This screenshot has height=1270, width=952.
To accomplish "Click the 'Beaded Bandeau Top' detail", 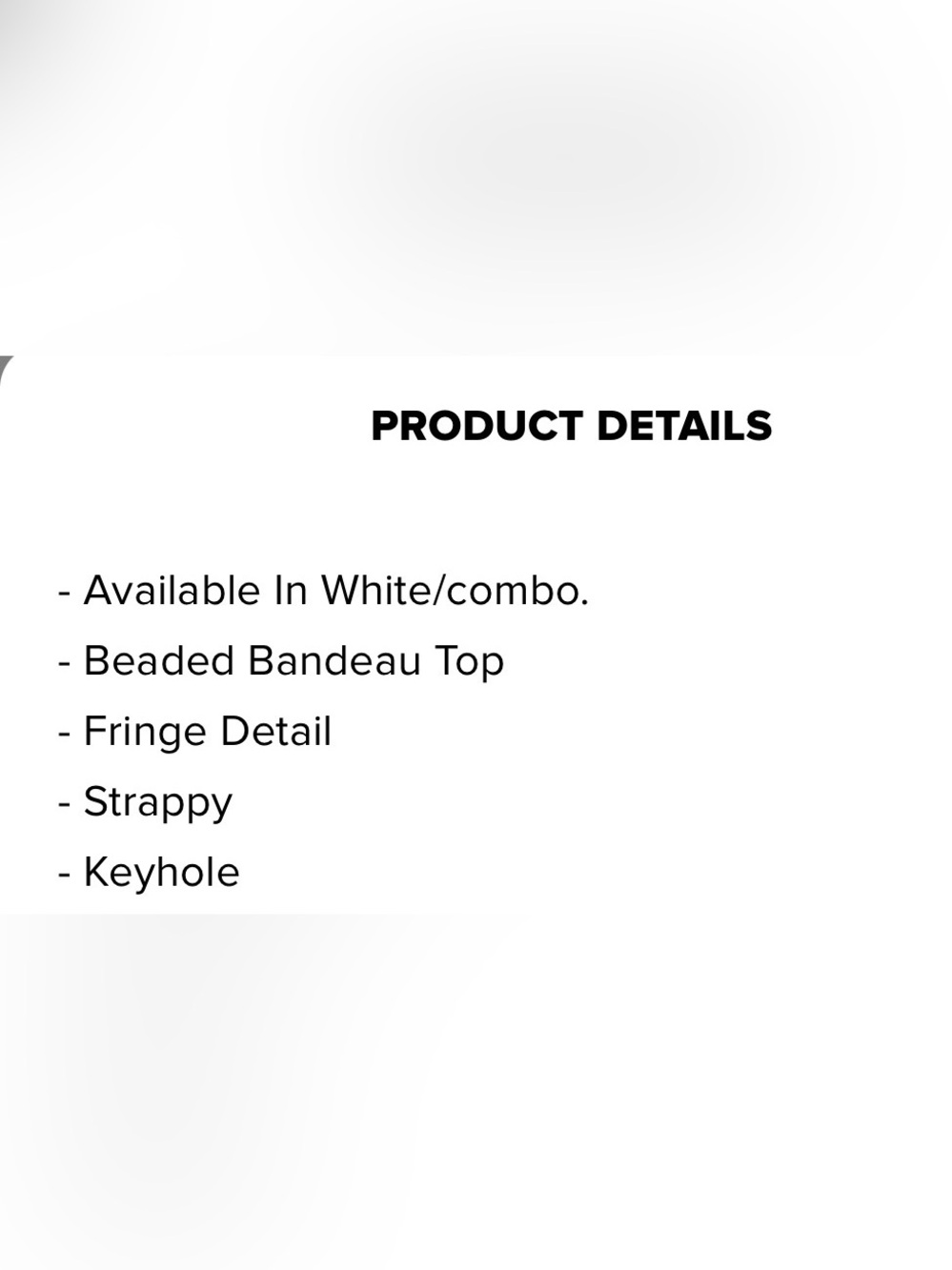I will [281, 662].
